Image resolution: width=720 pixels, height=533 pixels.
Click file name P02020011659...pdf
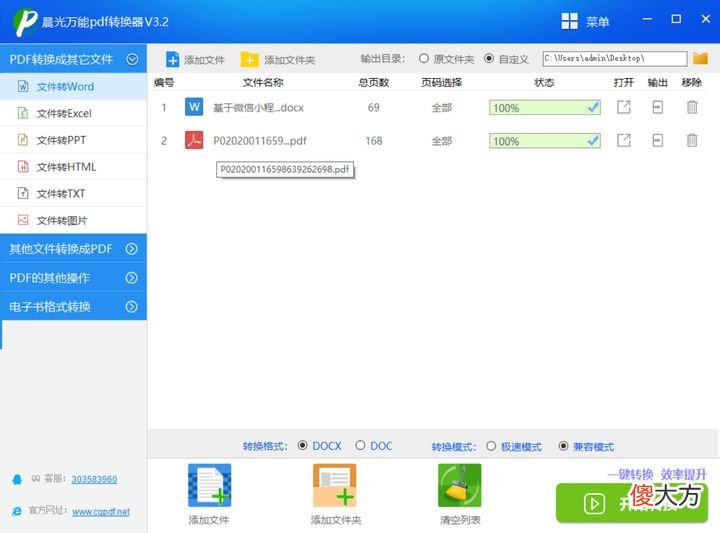pyautogui.click(x=260, y=140)
